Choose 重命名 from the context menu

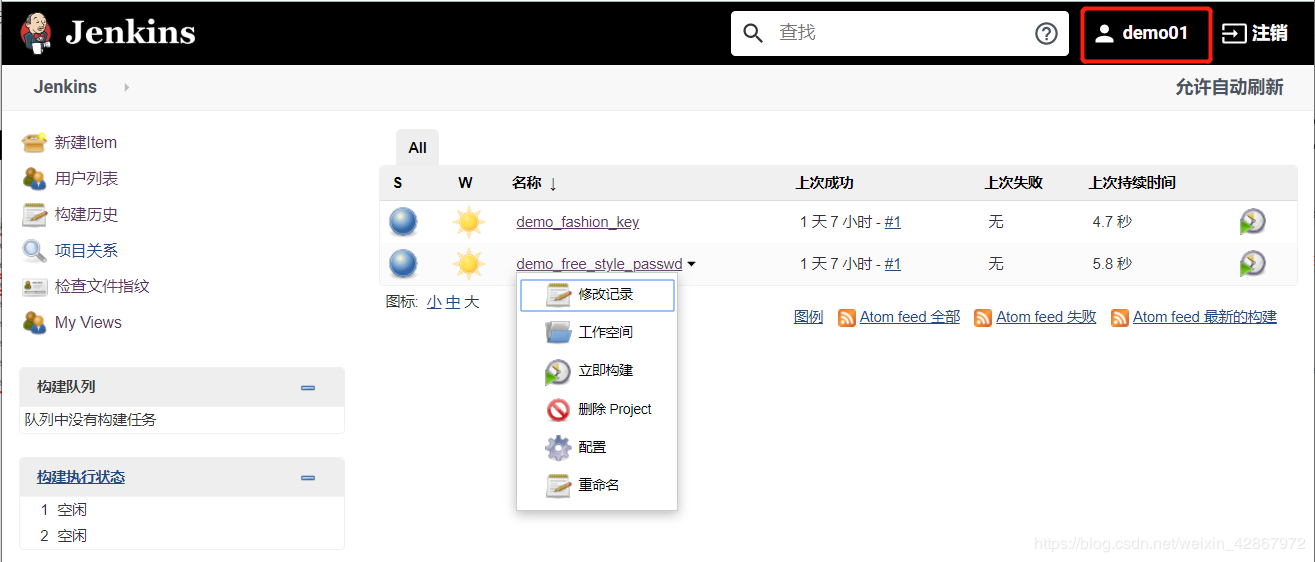597,485
